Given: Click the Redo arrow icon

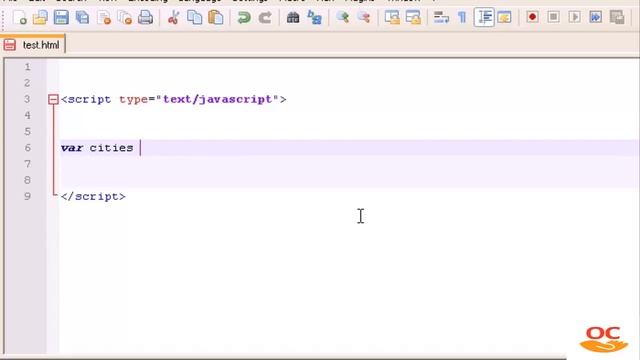Looking at the screenshot, I should coord(265,18).
